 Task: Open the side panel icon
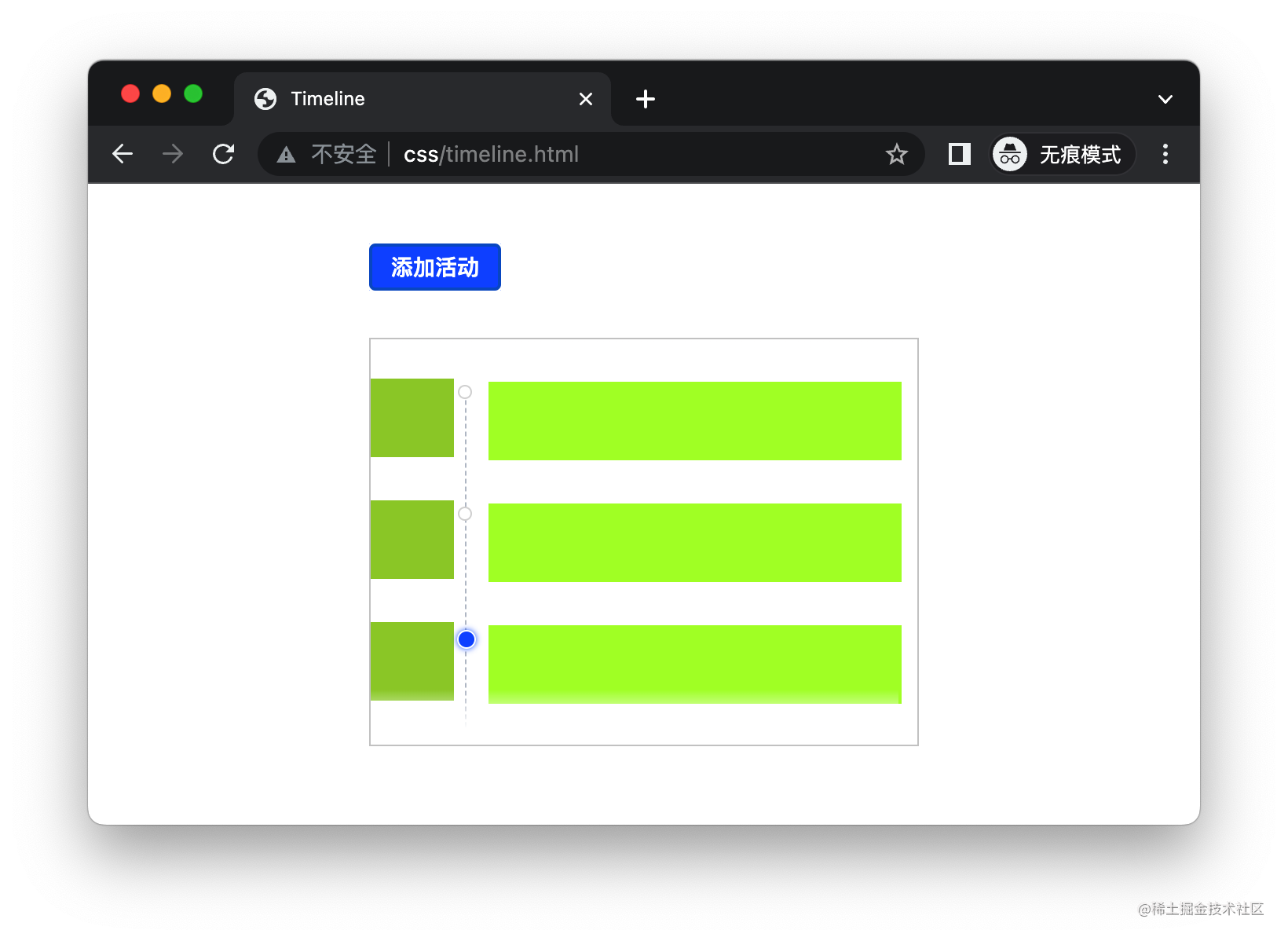[x=958, y=154]
